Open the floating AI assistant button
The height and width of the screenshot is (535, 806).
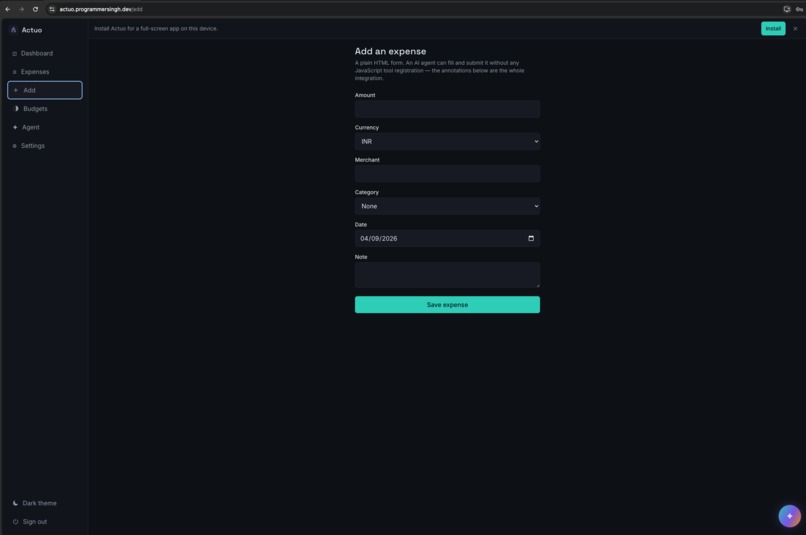(789, 516)
